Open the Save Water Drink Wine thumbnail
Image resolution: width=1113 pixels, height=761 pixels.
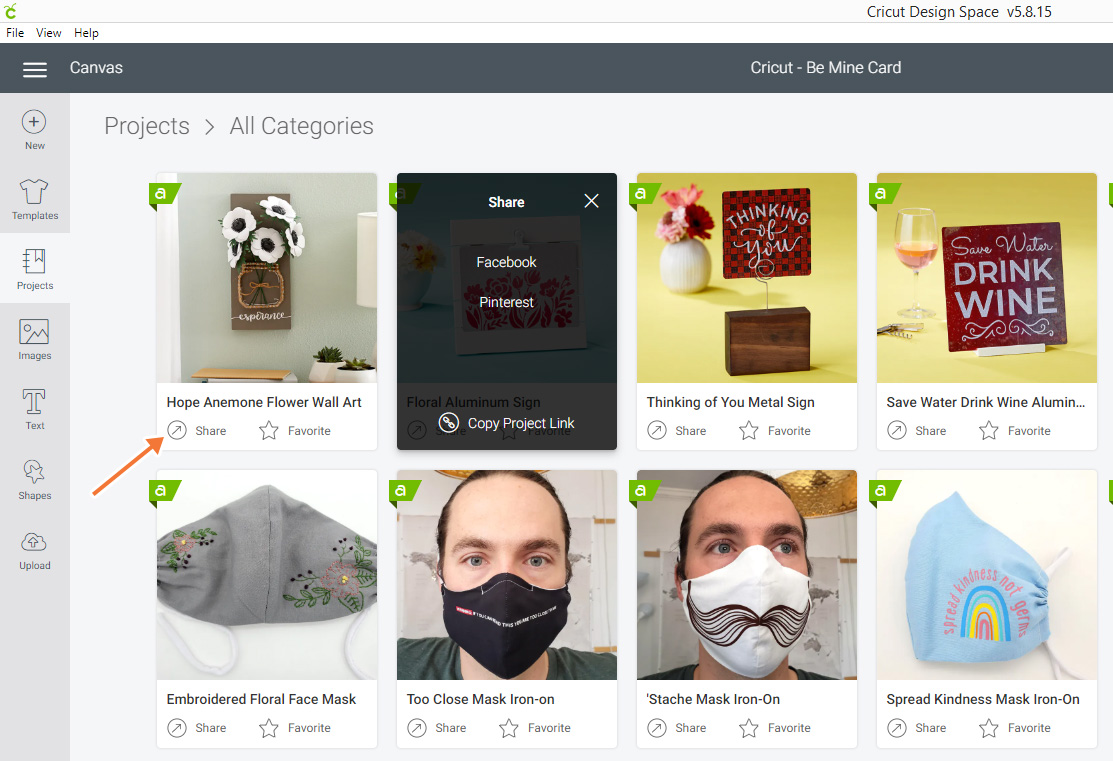[x=987, y=278]
